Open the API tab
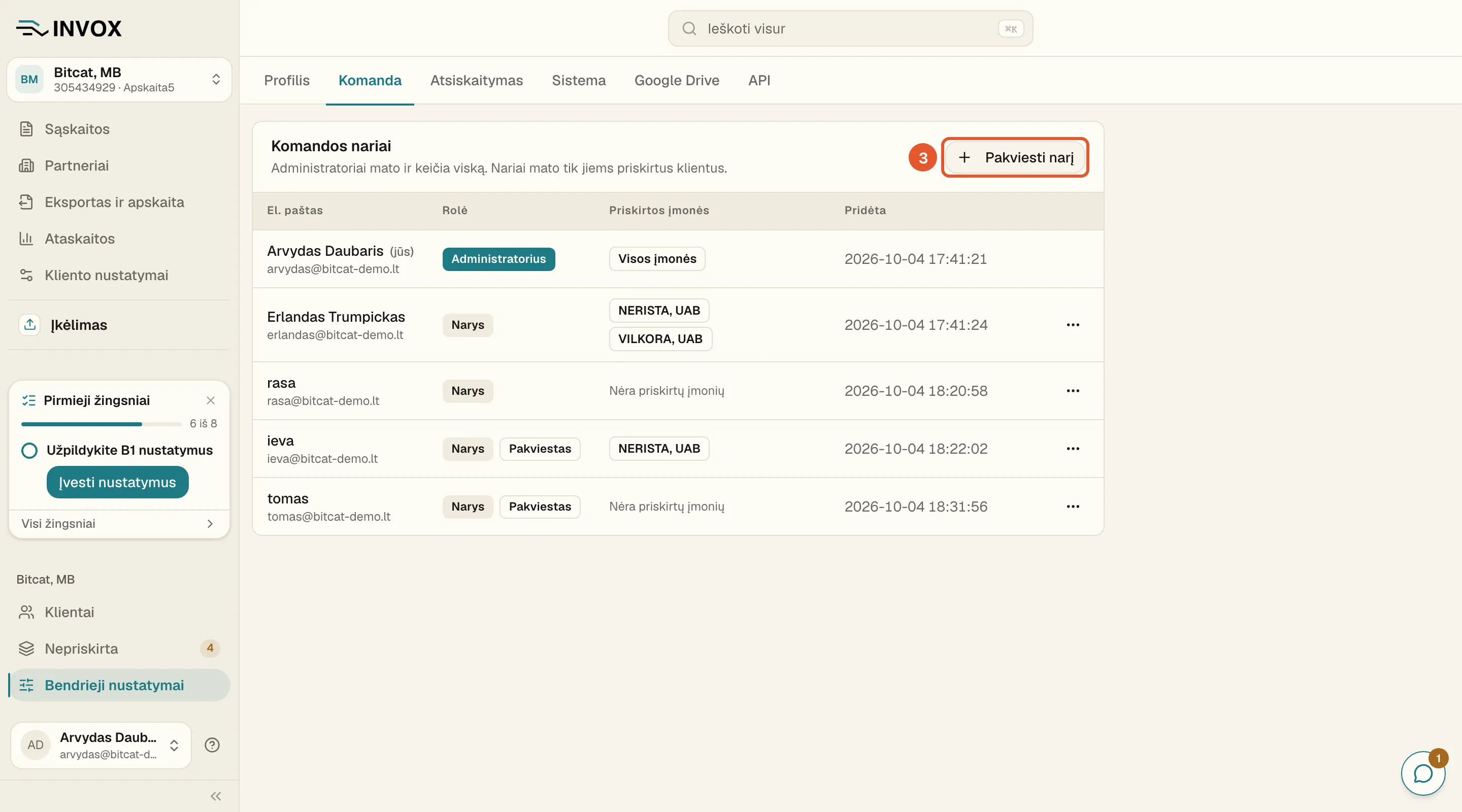This screenshot has height=812, width=1462. [759, 81]
